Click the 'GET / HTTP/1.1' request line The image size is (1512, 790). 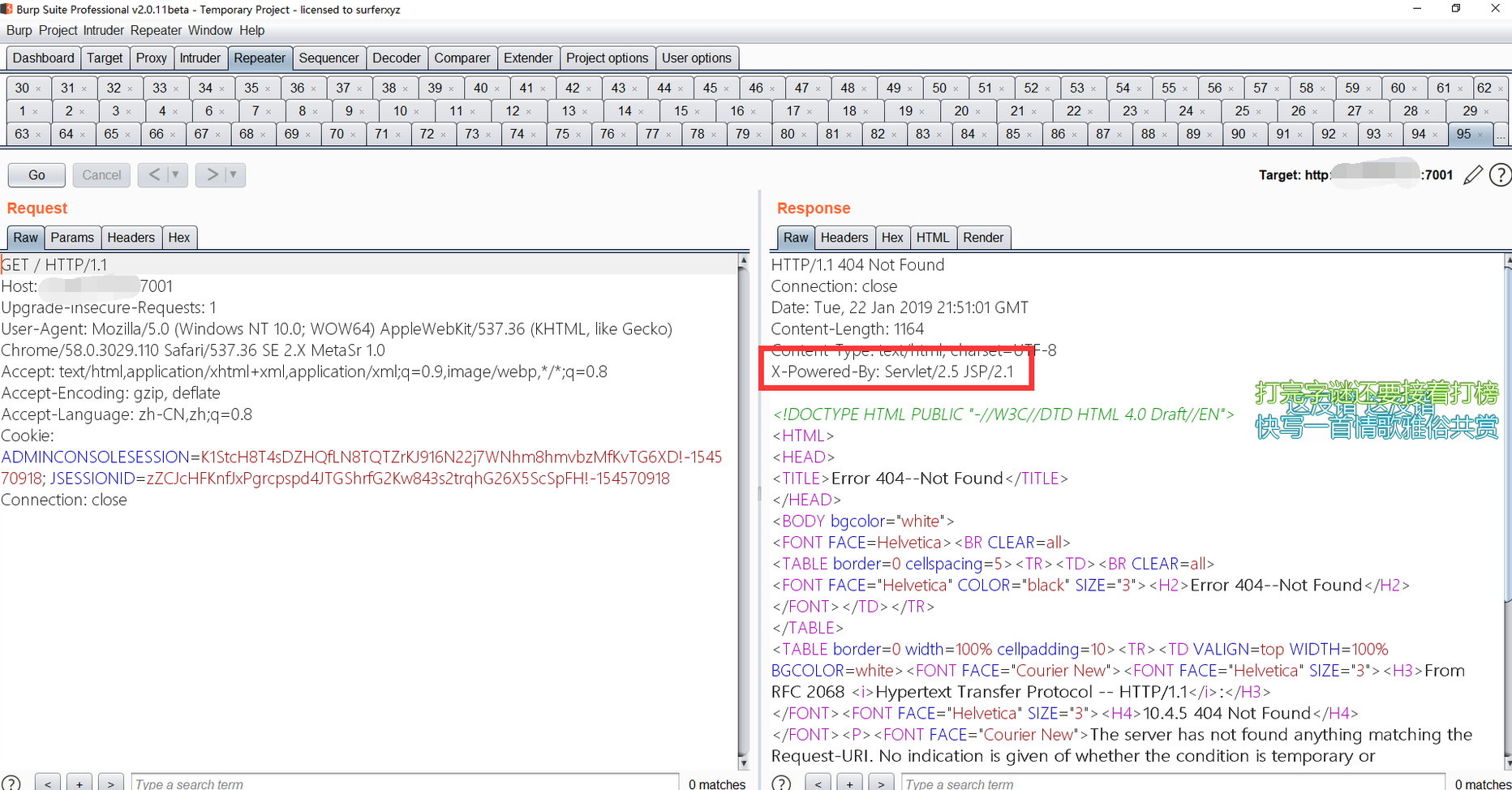[54, 264]
